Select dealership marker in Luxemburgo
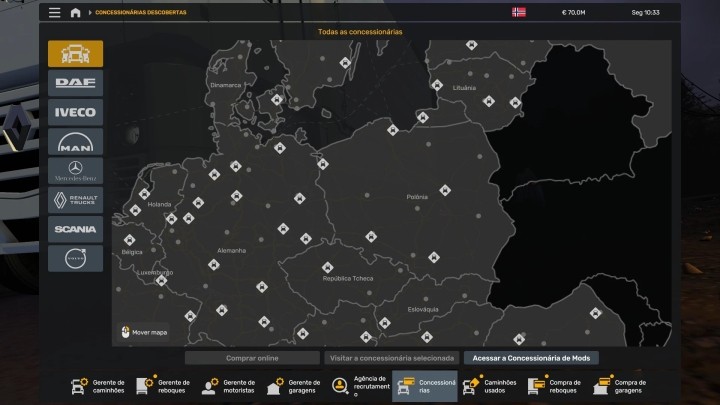This screenshot has width=720, height=405. (x=161, y=280)
